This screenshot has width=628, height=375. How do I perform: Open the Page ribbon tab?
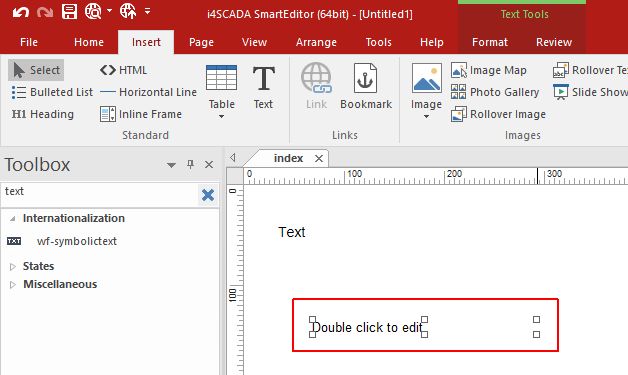point(201,42)
